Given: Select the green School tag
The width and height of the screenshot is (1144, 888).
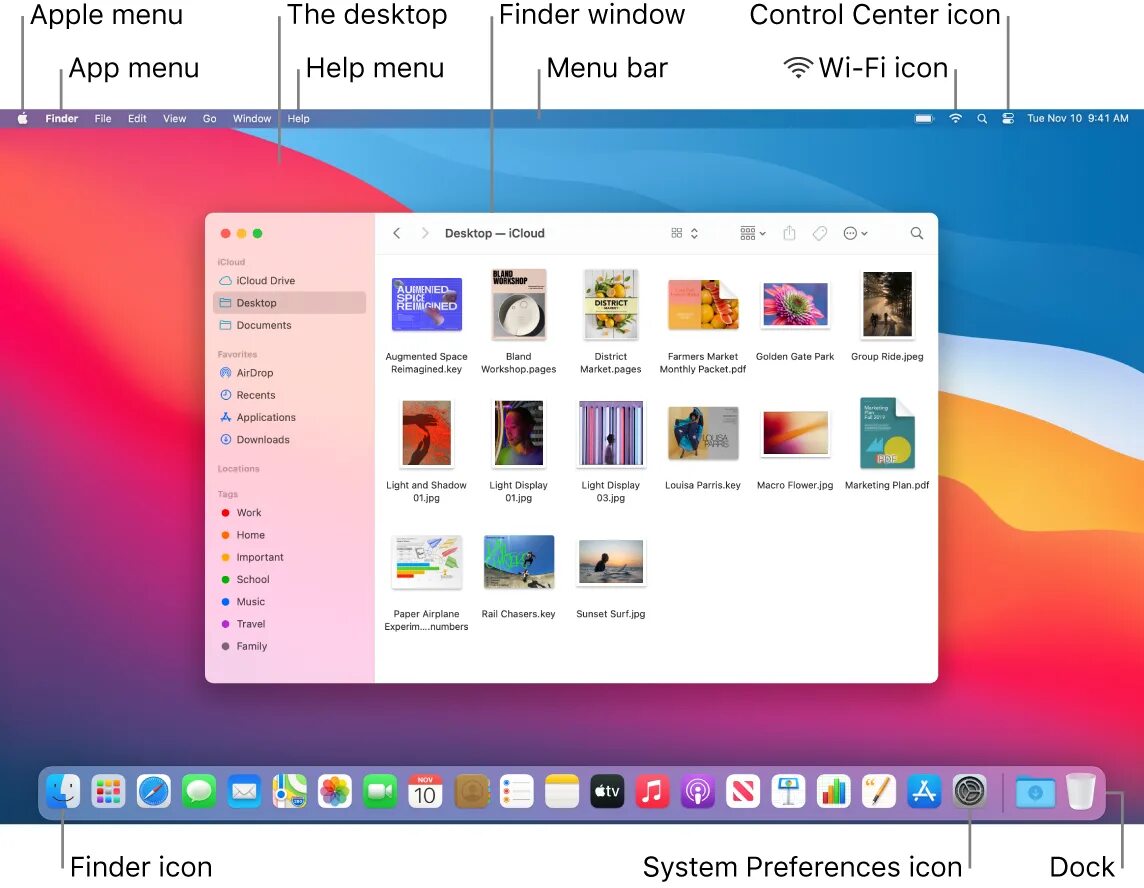Looking at the screenshot, I should [x=290, y=579].
